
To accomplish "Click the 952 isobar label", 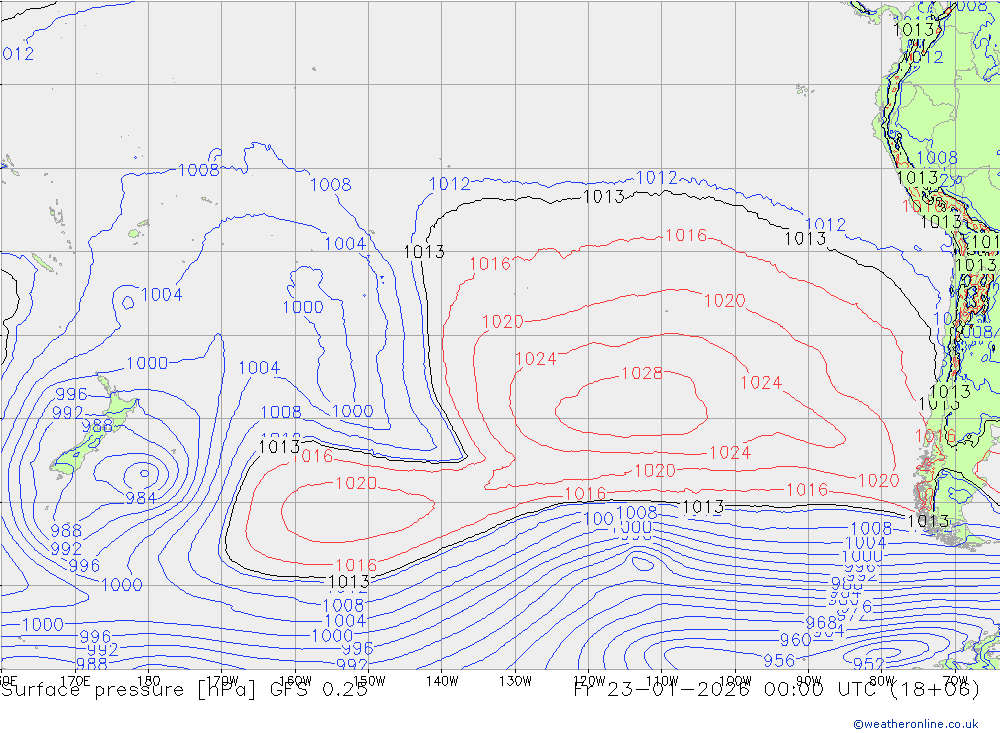I will (x=869, y=664).
